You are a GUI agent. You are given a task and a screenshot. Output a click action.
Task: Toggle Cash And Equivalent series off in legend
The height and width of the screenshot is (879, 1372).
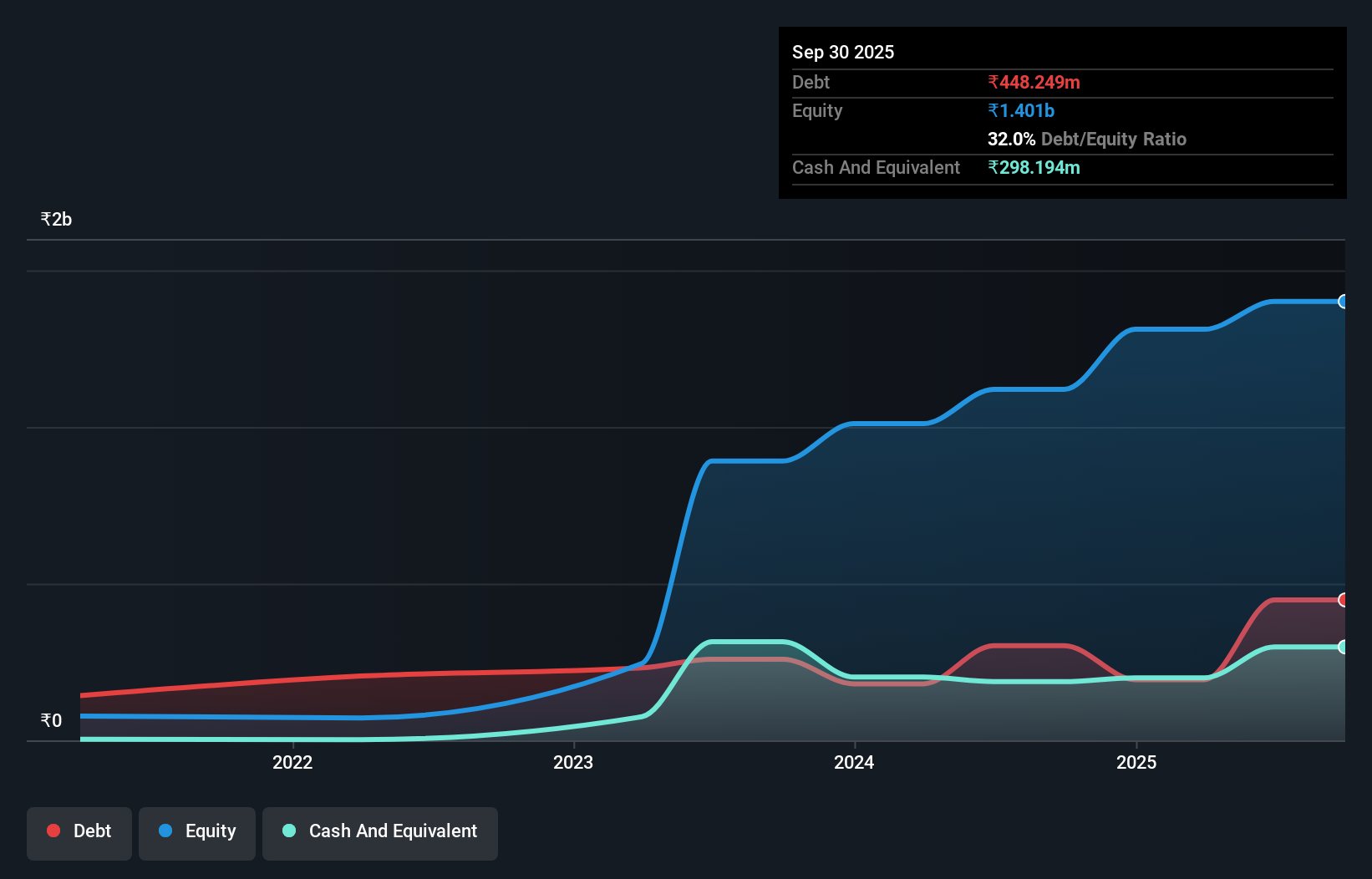pyautogui.click(x=379, y=831)
